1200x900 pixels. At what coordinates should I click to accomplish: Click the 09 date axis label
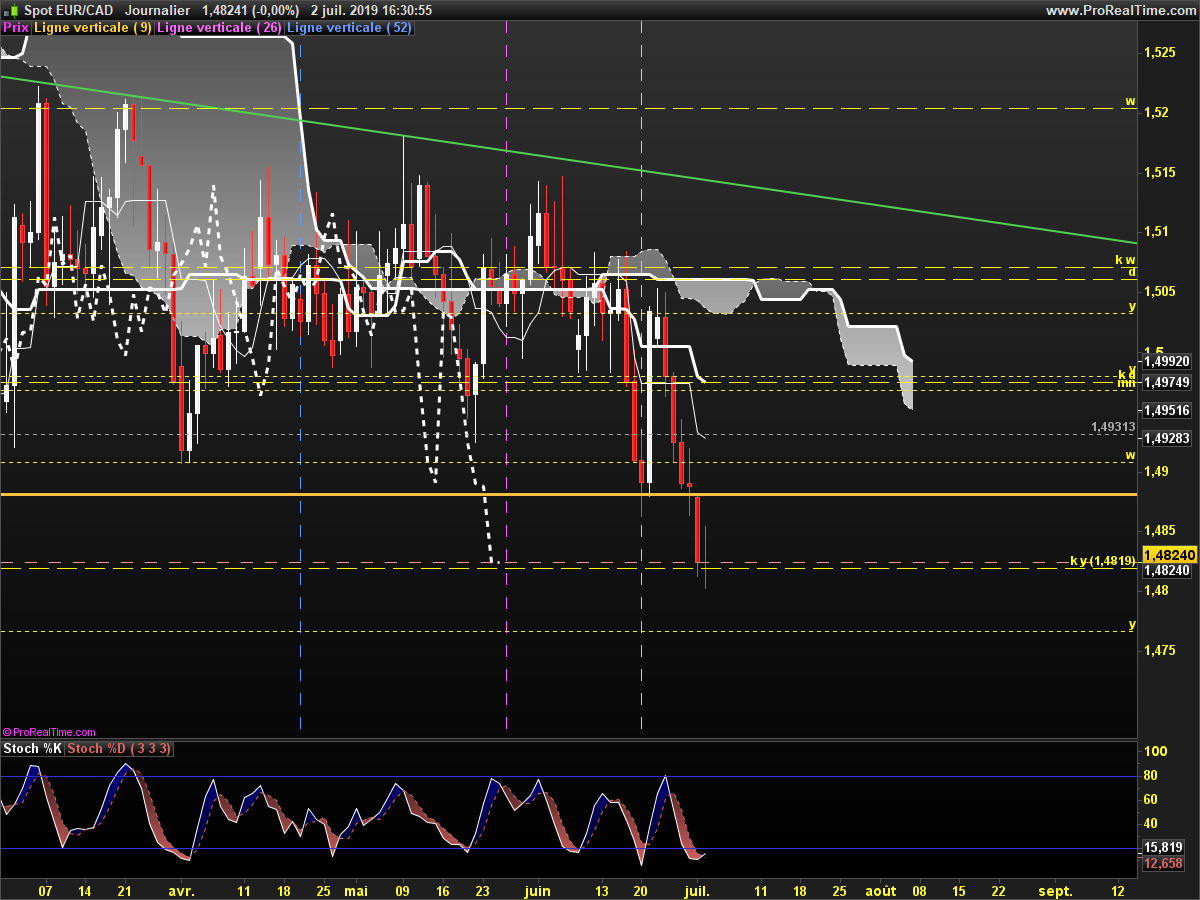pos(403,890)
